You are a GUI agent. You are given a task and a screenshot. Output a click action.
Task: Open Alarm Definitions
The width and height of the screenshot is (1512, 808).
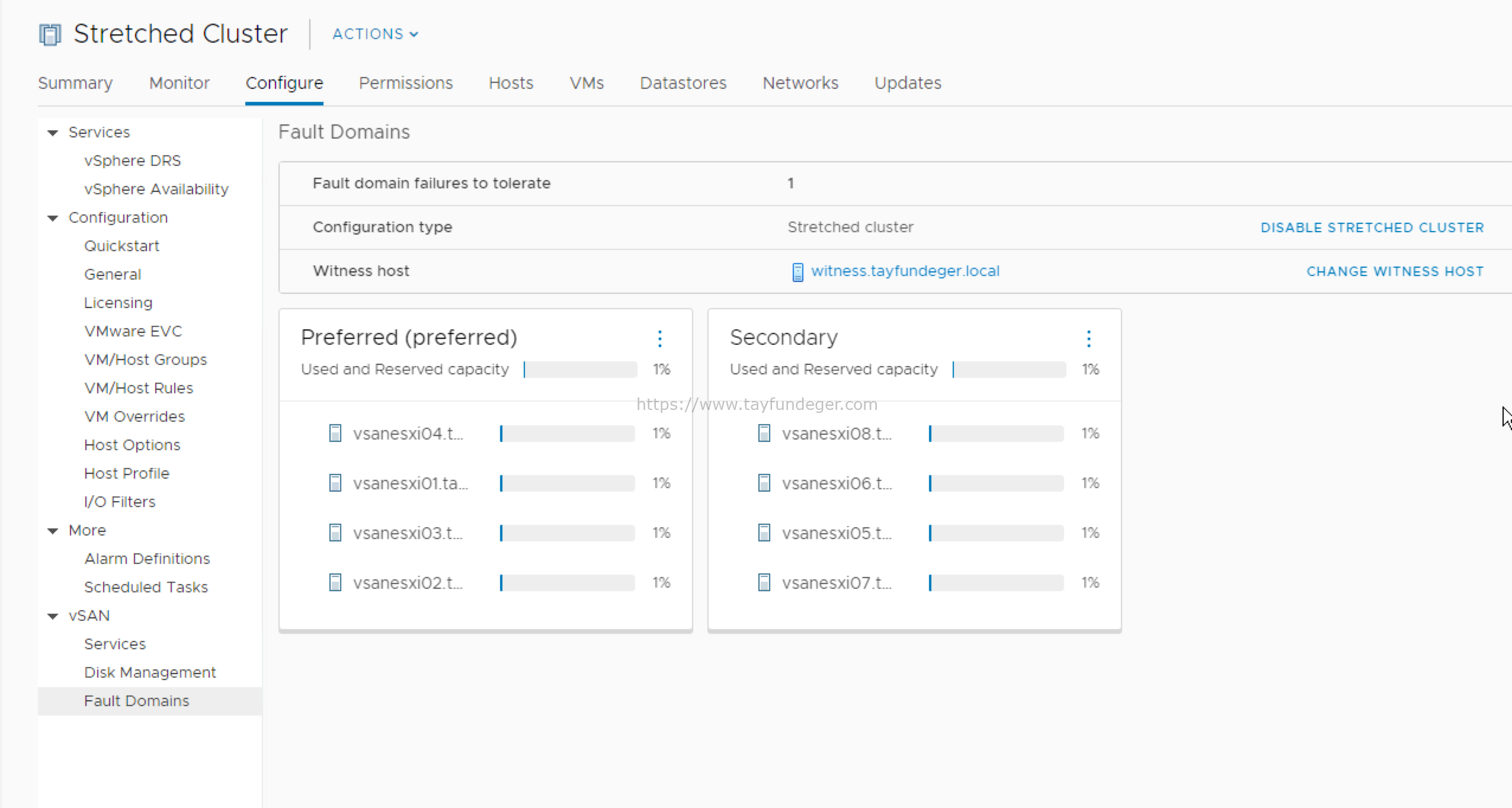147,559
